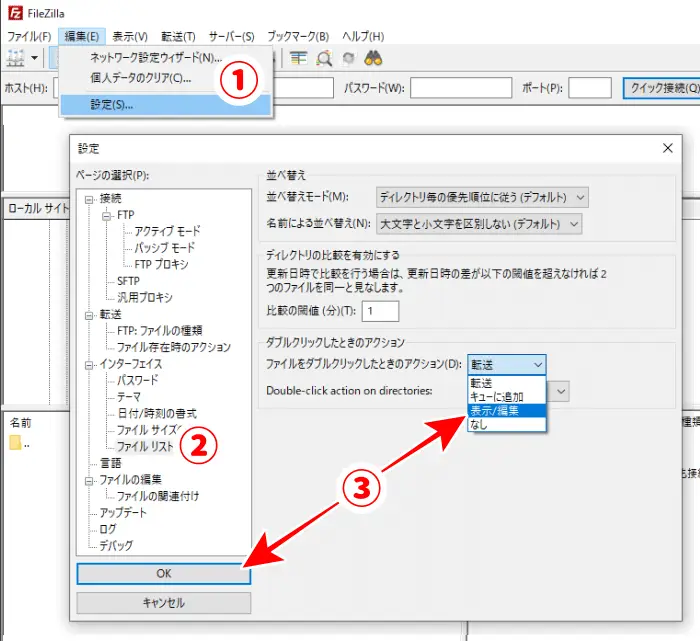Open the file double-click action dropdown
The width and height of the screenshot is (700, 641).
tap(507, 365)
